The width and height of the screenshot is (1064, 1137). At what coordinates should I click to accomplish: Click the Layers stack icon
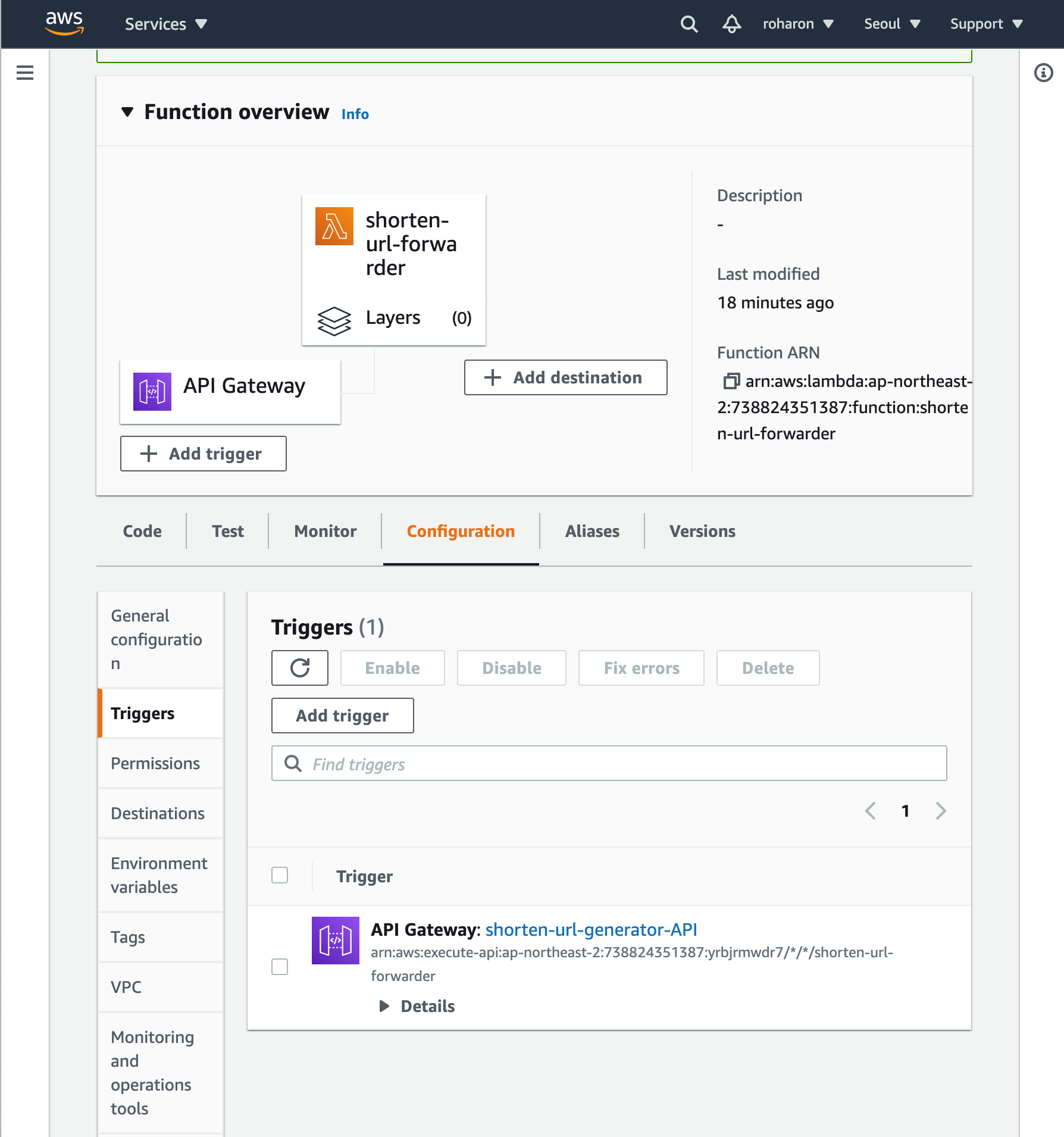(x=334, y=321)
